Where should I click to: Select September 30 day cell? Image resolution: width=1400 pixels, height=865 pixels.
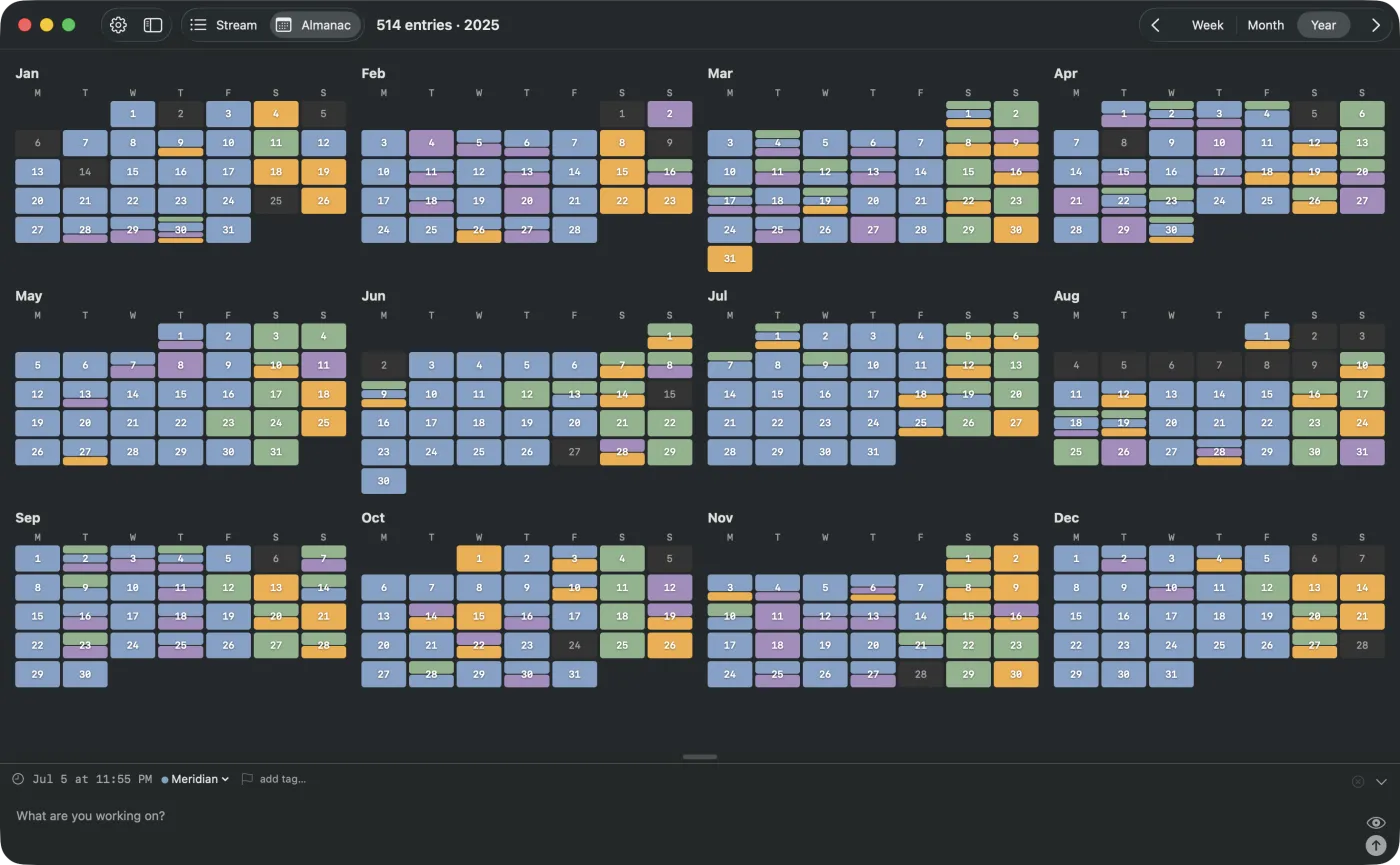[85, 674]
